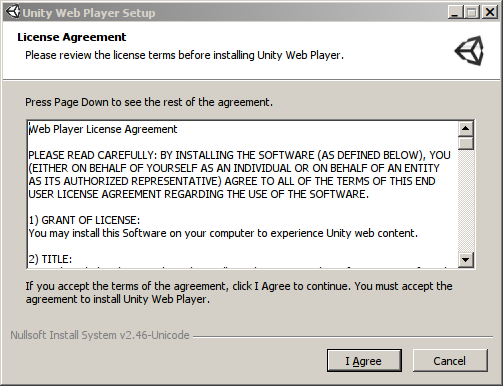This screenshot has height=386, width=503.
Task: Click the Unity icon in the title bar
Action: coord(13,12)
